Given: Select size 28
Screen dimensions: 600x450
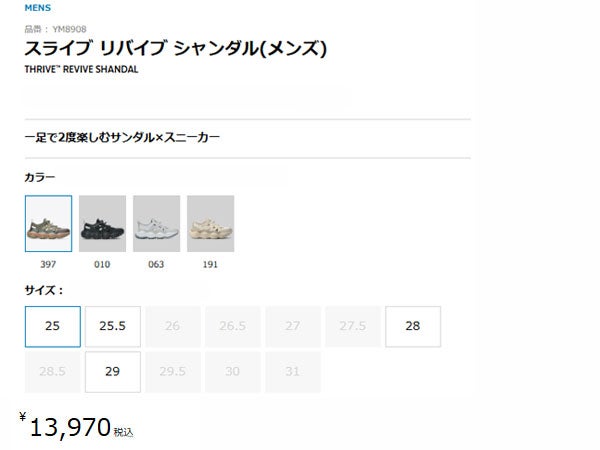Looking at the screenshot, I should click(412, 326).
